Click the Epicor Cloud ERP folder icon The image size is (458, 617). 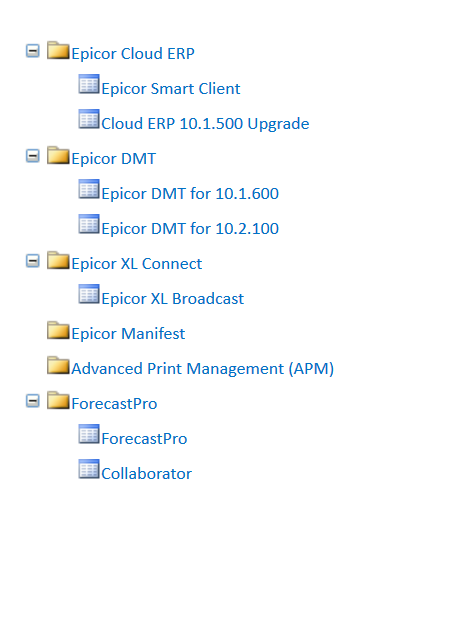tap(58, 50)
